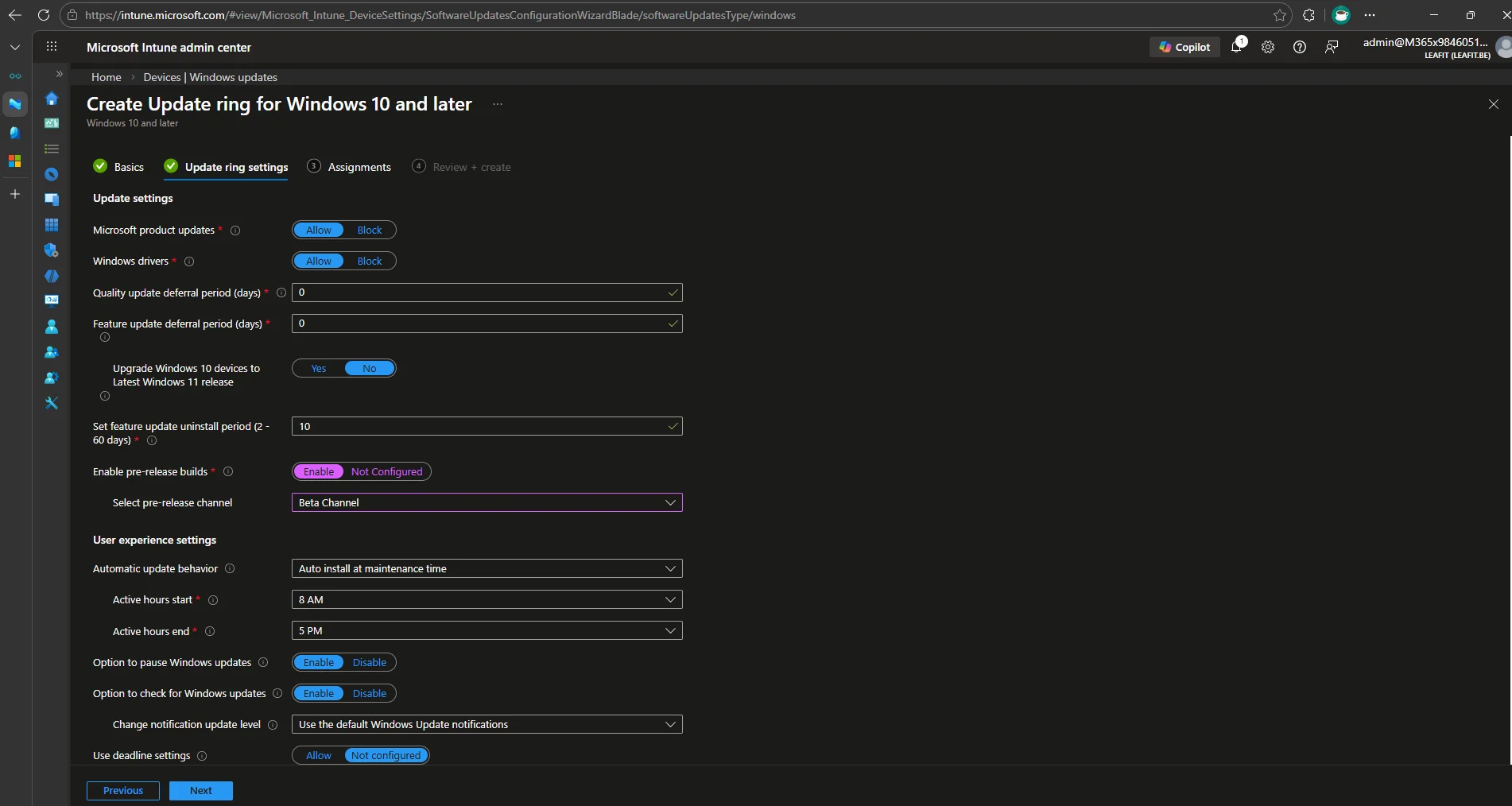Open Endpoint security shield icon
The height and width of the screenshot is (806, 1512).
(52, 250)
